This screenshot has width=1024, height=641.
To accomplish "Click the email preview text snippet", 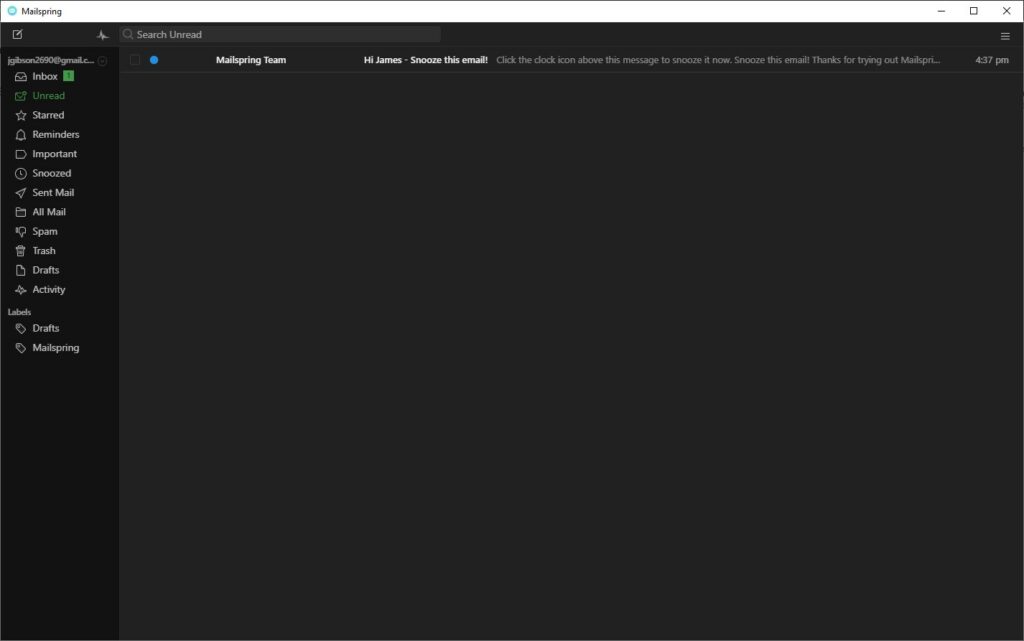I will tap(718, 60).
